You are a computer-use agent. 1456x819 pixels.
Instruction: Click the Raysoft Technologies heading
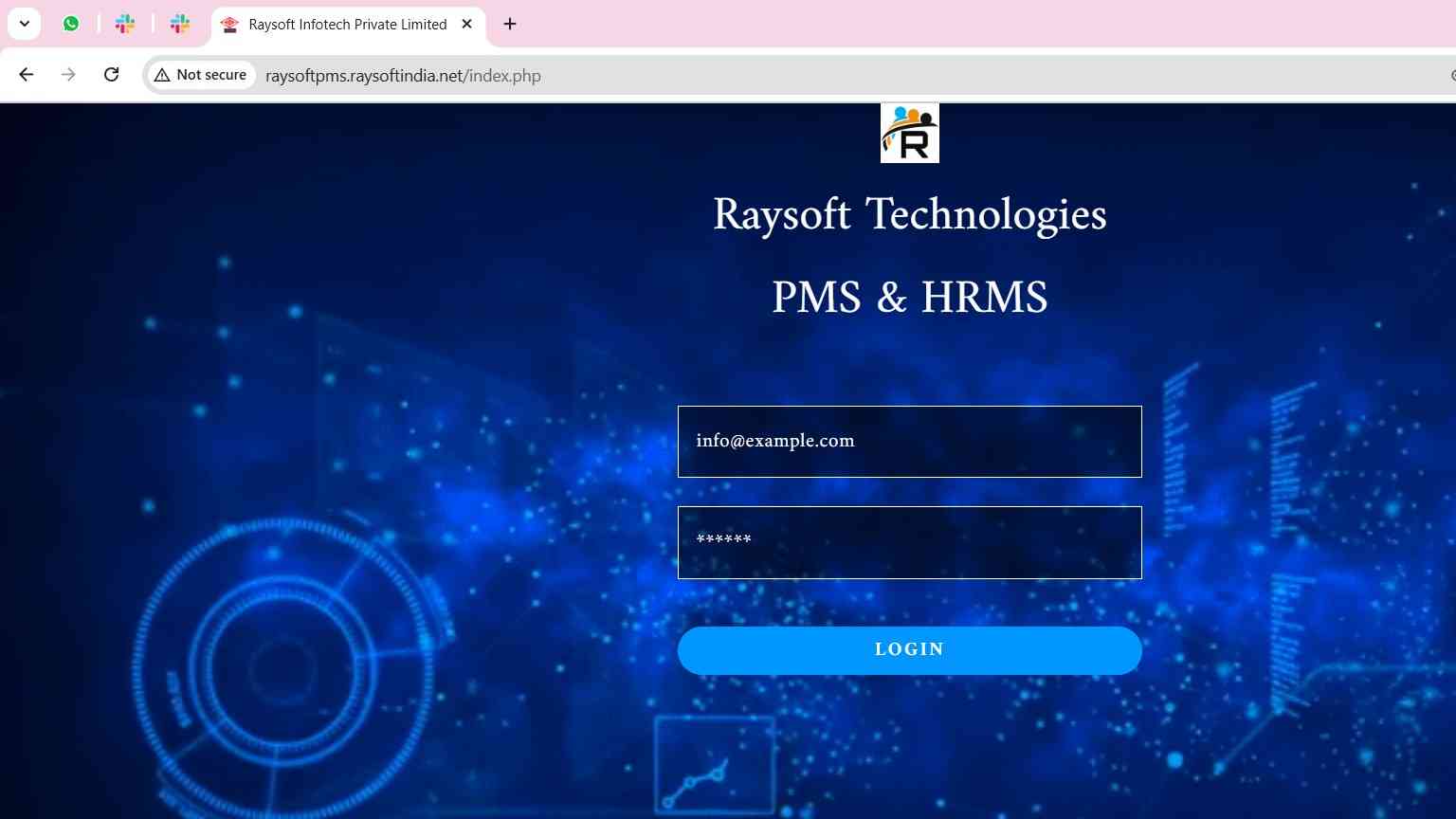pos(910,215)
